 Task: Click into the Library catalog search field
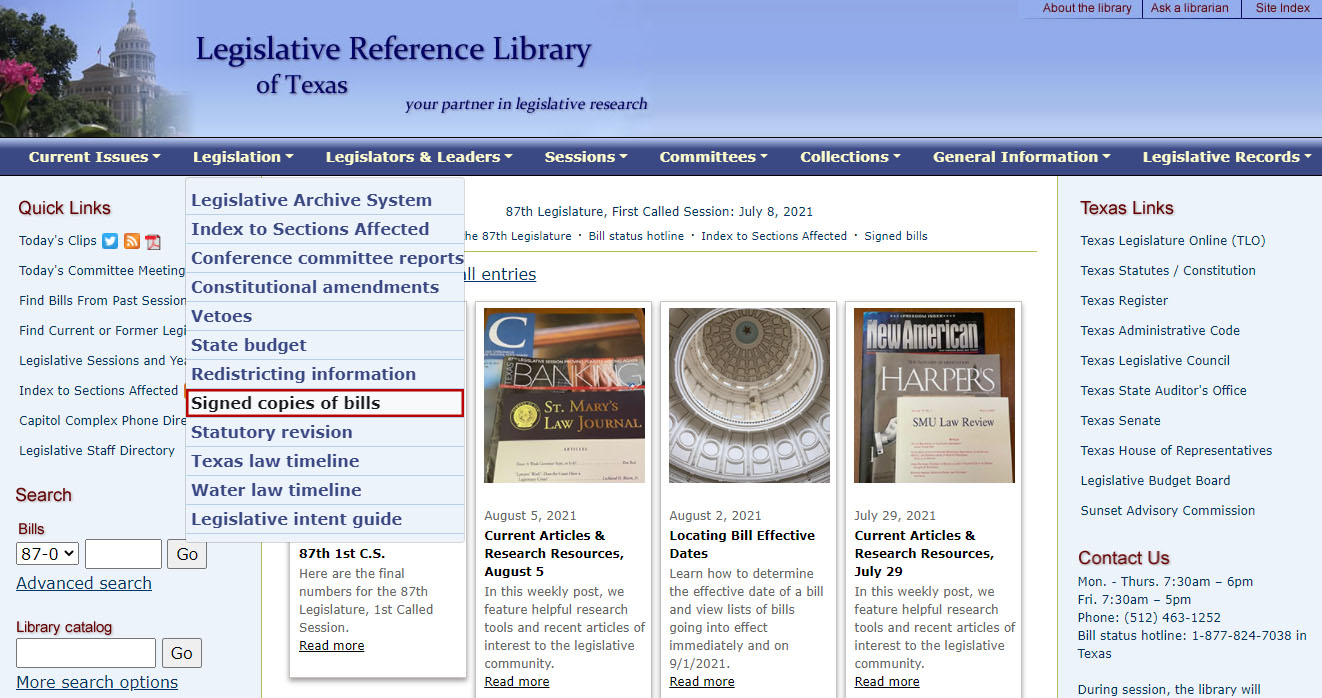click(86, 653)
